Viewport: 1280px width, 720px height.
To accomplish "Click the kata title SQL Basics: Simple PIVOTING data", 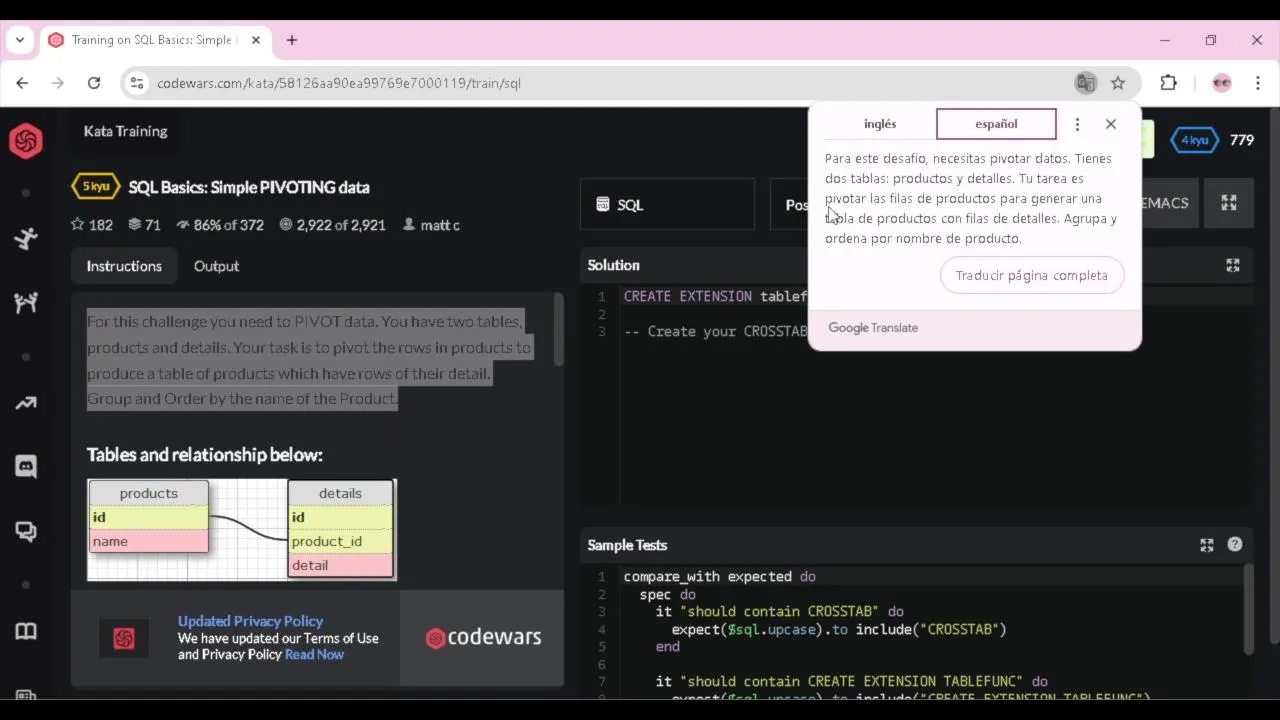I will pyautogui.click(x=249, y=187).
